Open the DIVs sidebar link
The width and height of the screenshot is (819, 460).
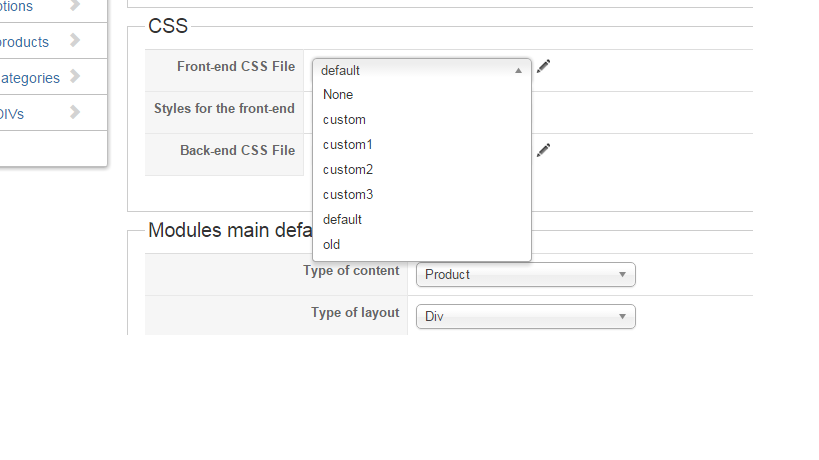12,114
